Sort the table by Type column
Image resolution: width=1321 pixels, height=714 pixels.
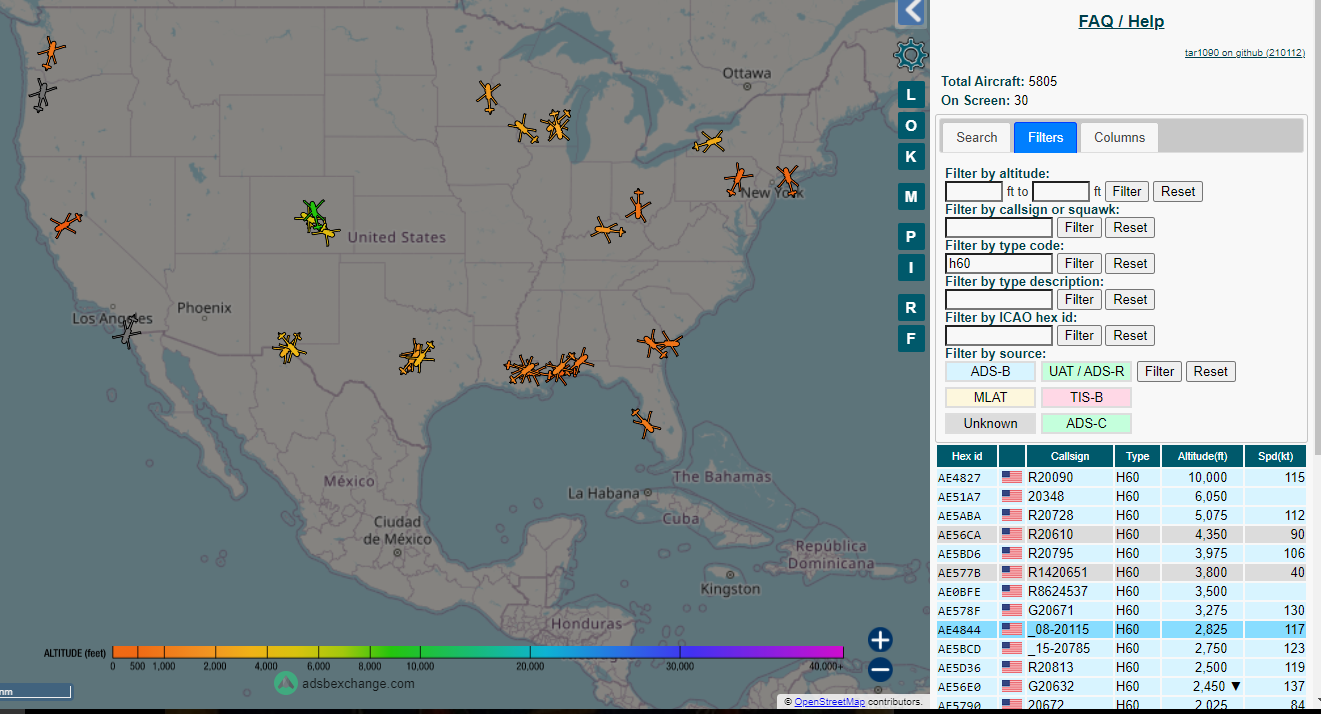pyautogui.click(x=1138, y=456)
